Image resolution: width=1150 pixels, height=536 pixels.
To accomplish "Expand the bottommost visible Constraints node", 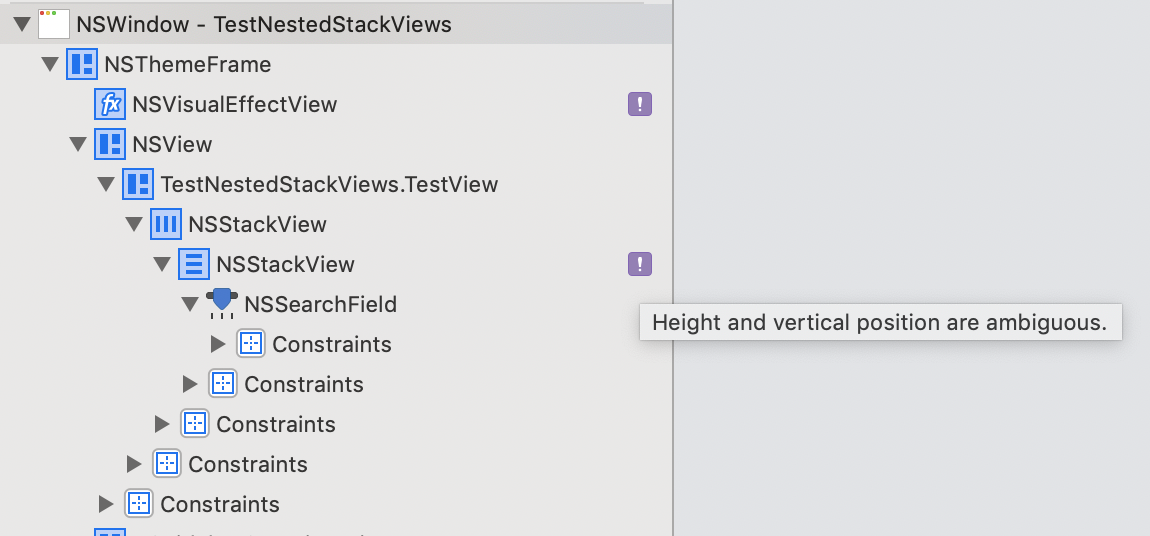I will point(106,503).
